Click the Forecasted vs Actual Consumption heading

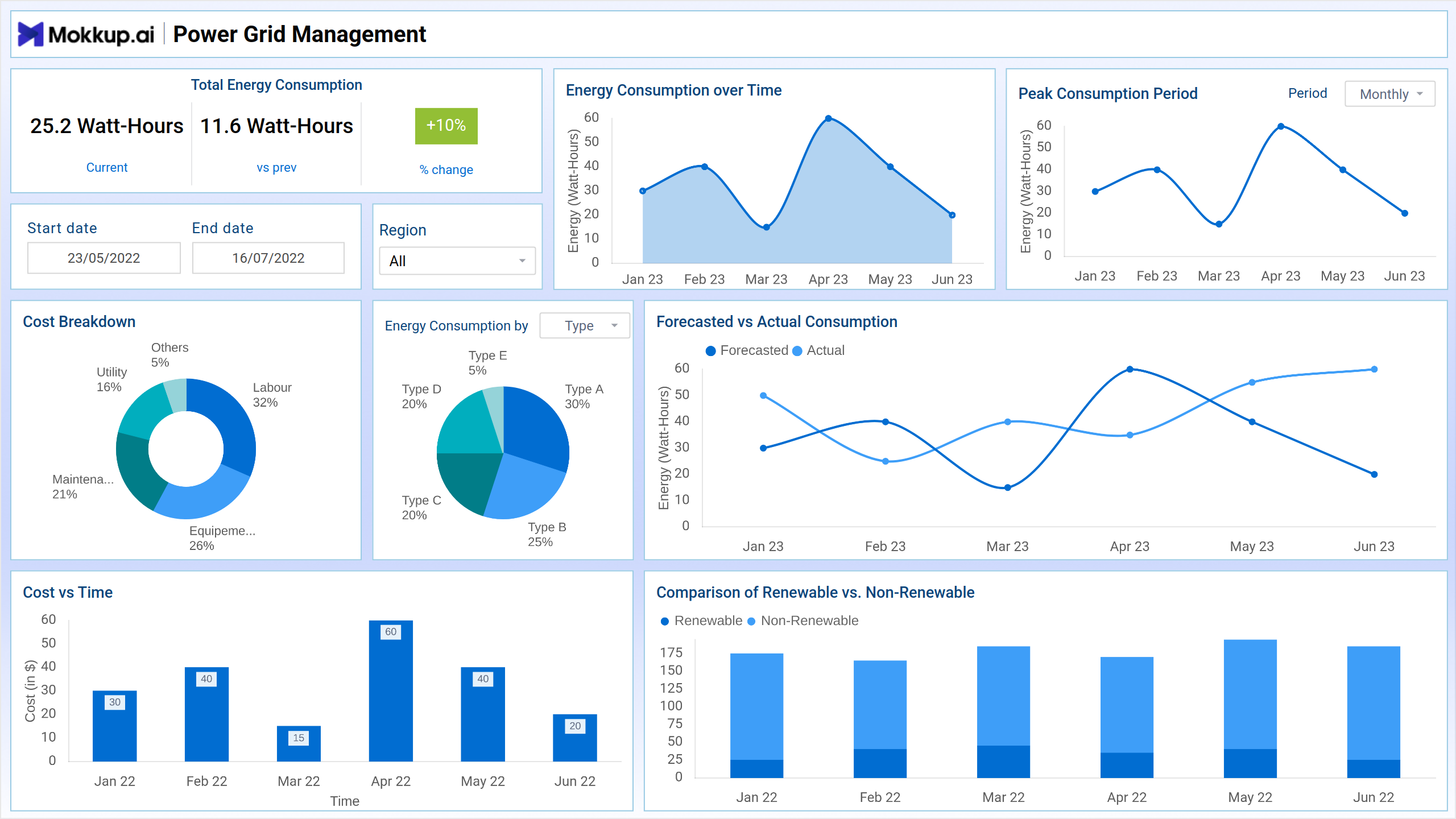pos(777,321)
